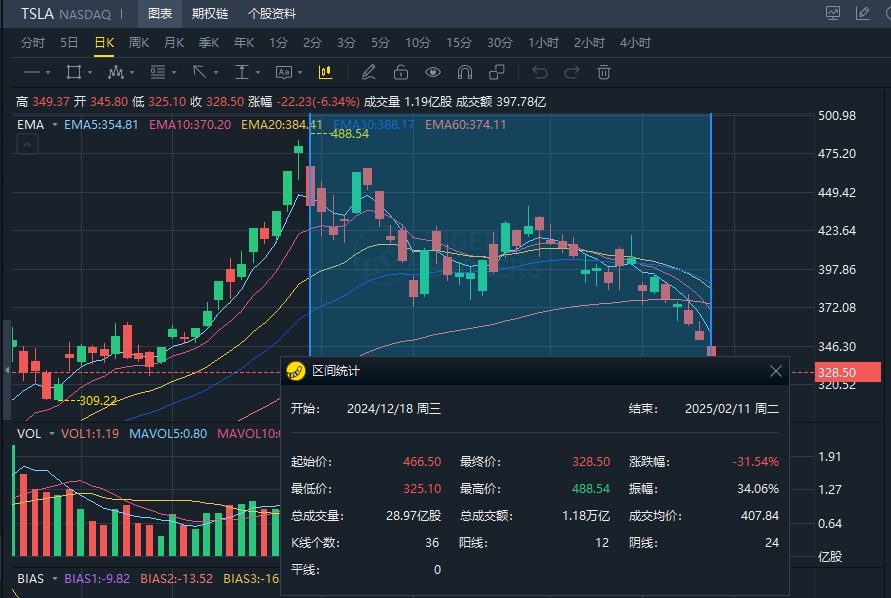Screen dimensions: 891x598
Task: Select the text annotation tool
Action: [x=284, y=72]
